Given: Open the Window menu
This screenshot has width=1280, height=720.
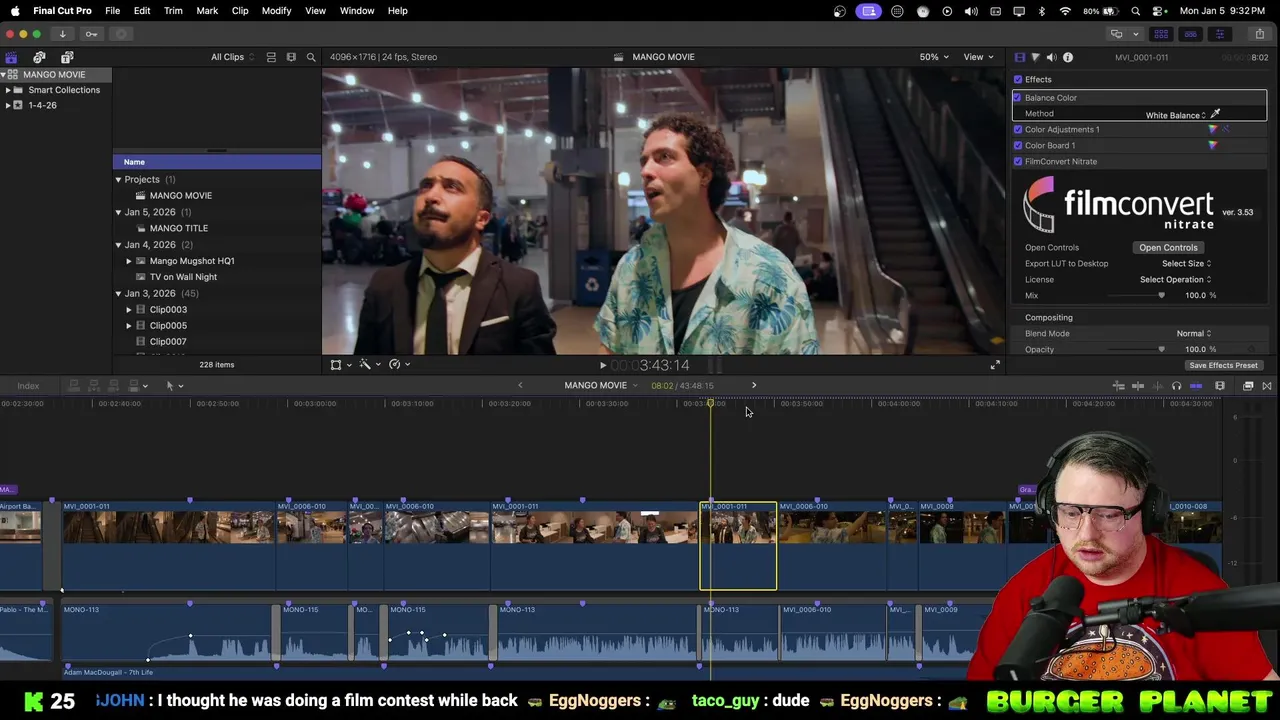Looking at the screenshot, I should pyautogui.click(x=357, y=10).
